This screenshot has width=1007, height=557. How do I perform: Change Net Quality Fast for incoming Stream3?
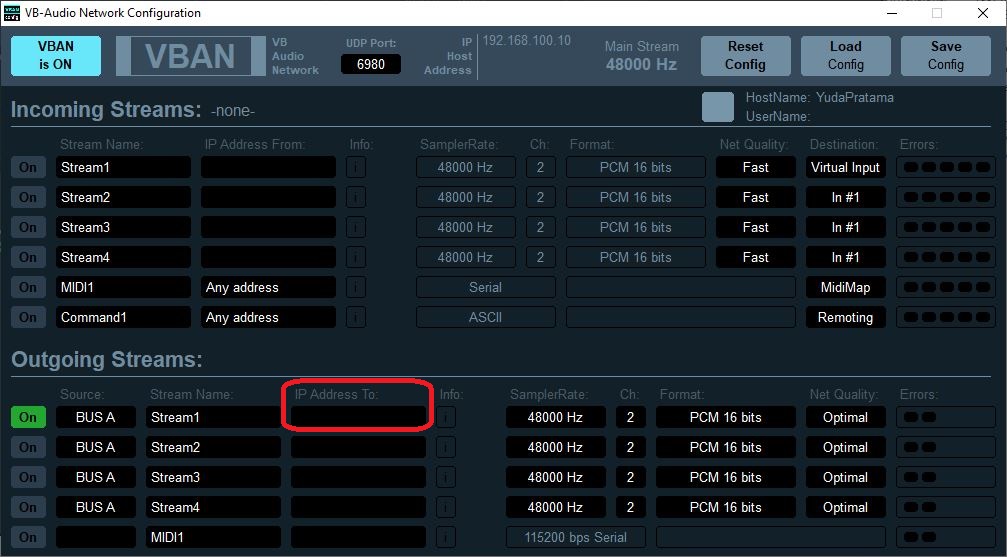click(756, 227)
